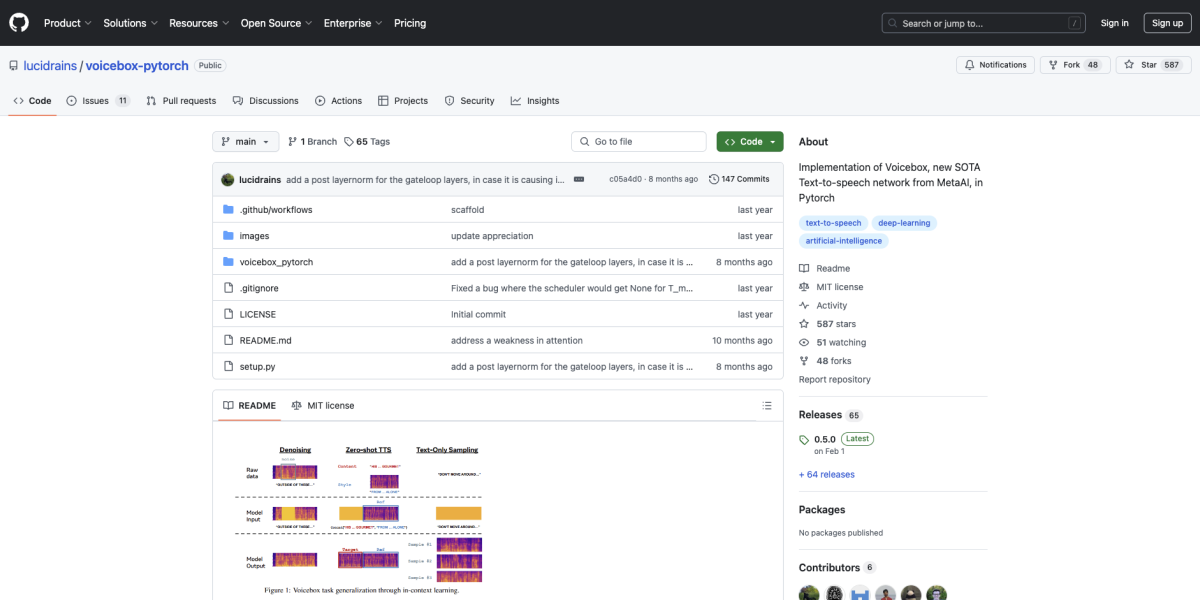Expand the green Code dropdown
The width and height of the screenshot is (1200, 600).
point(749,141)
